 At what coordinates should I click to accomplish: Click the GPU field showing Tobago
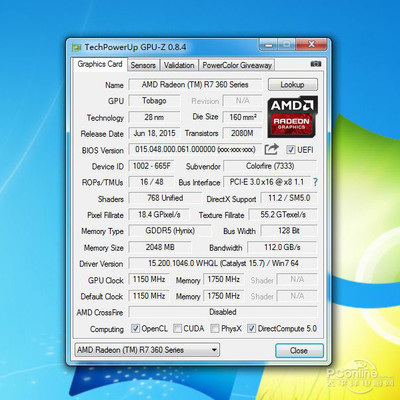point(154,101)
